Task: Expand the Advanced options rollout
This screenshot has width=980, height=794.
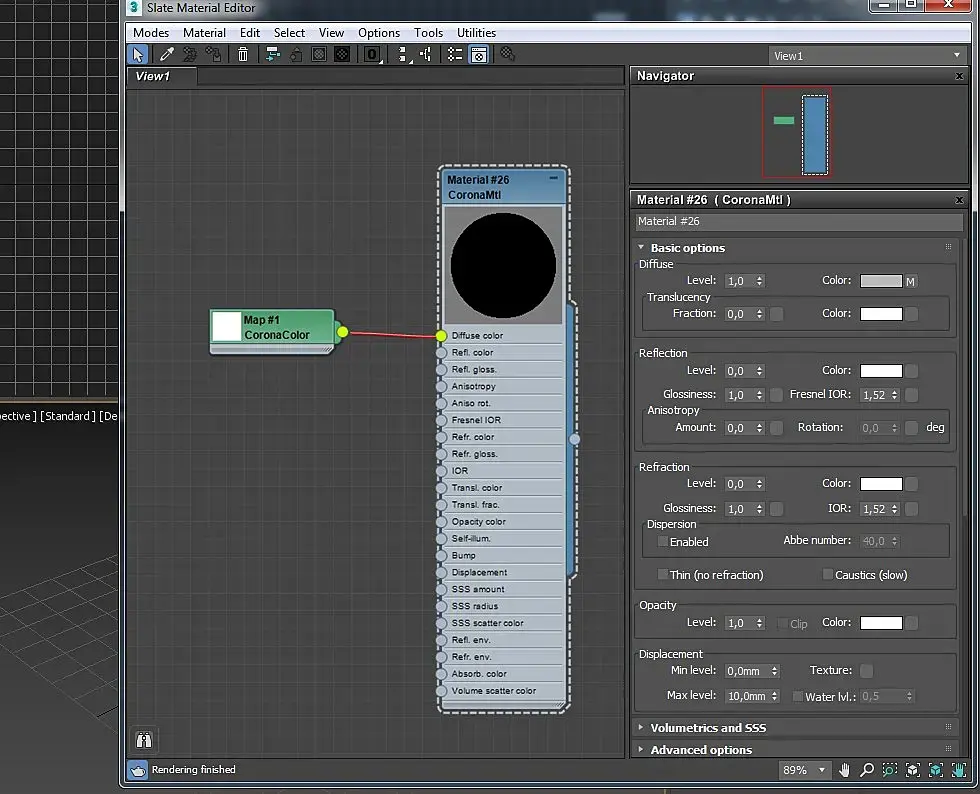Action: coord(701,750)
